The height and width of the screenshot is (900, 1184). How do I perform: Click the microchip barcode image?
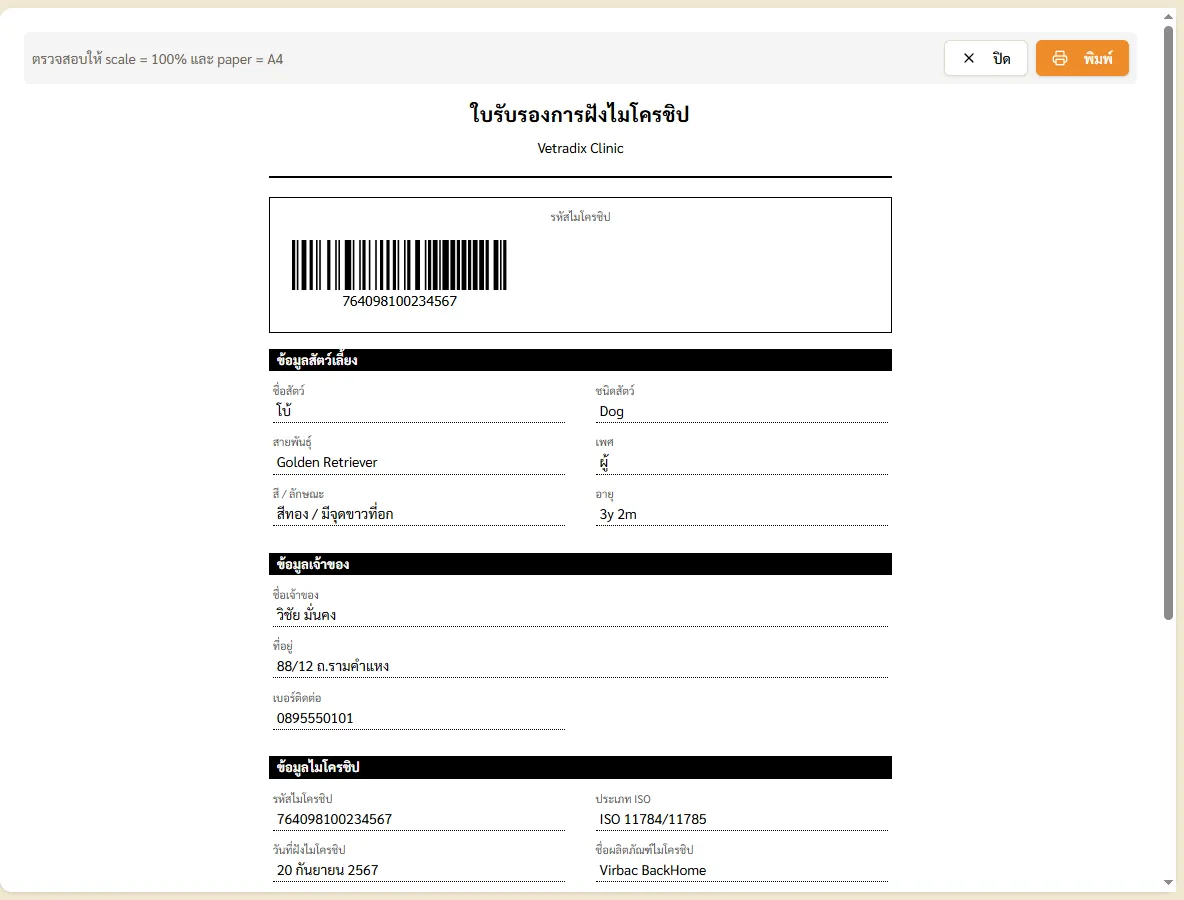[399, 264]
